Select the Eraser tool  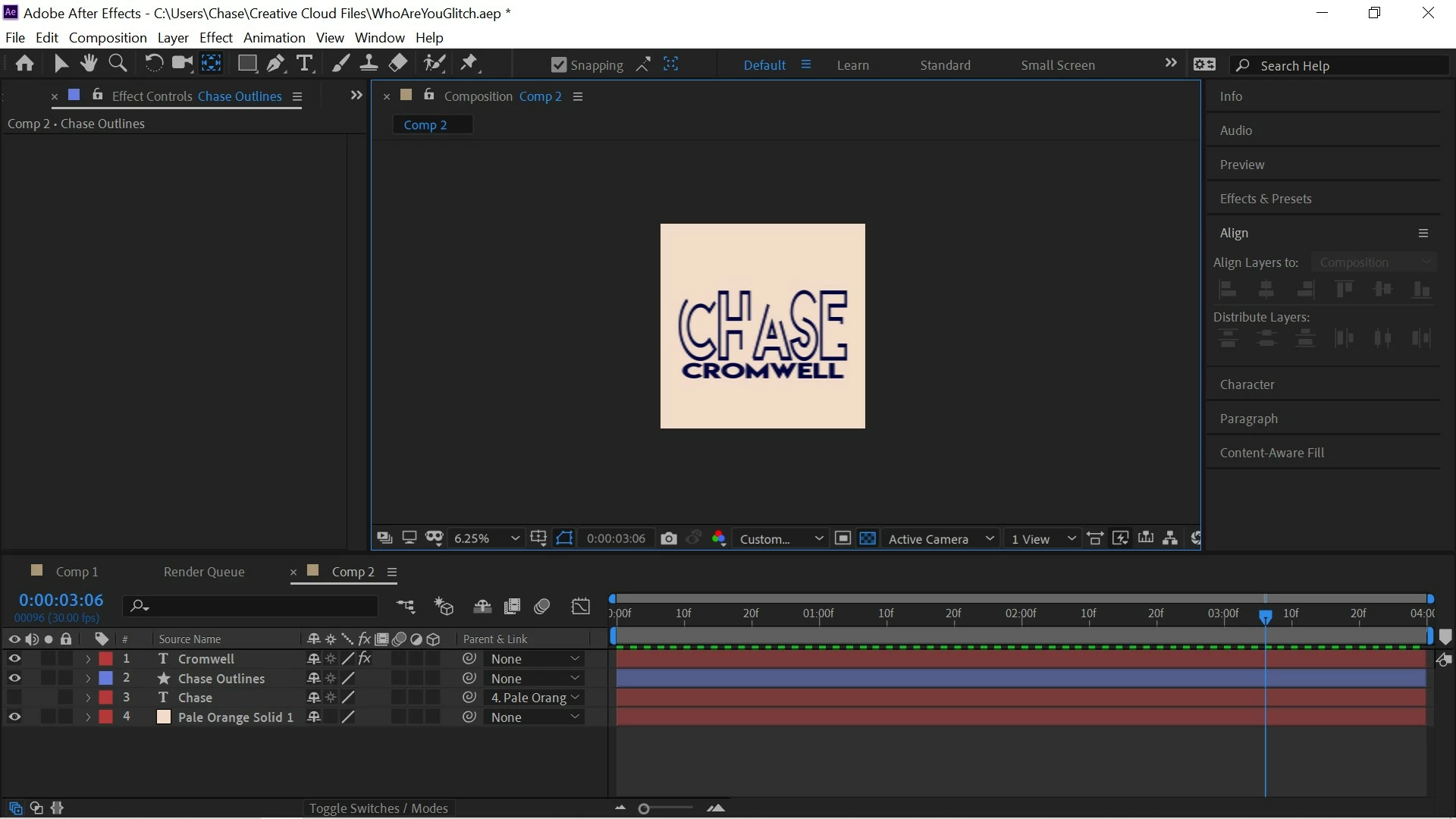(398, 64)
